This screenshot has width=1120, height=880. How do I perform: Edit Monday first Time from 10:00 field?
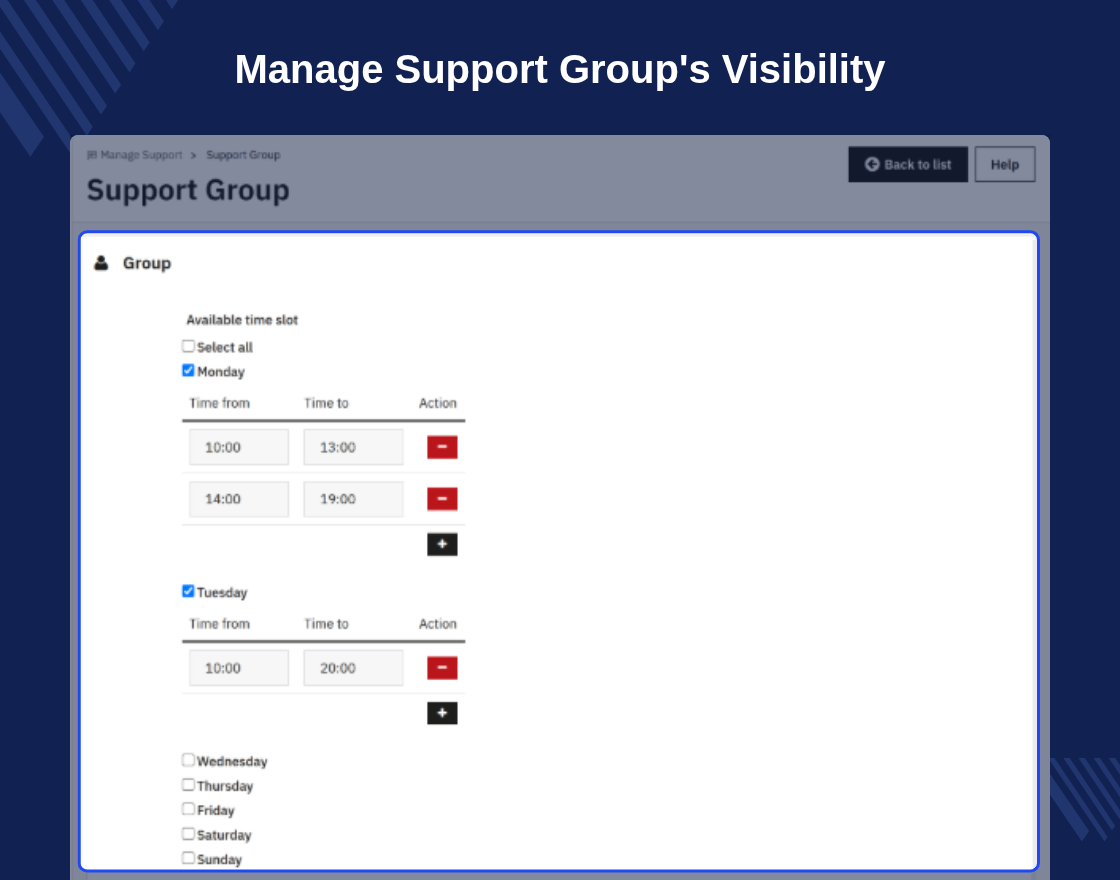click(x=239, y=447)
